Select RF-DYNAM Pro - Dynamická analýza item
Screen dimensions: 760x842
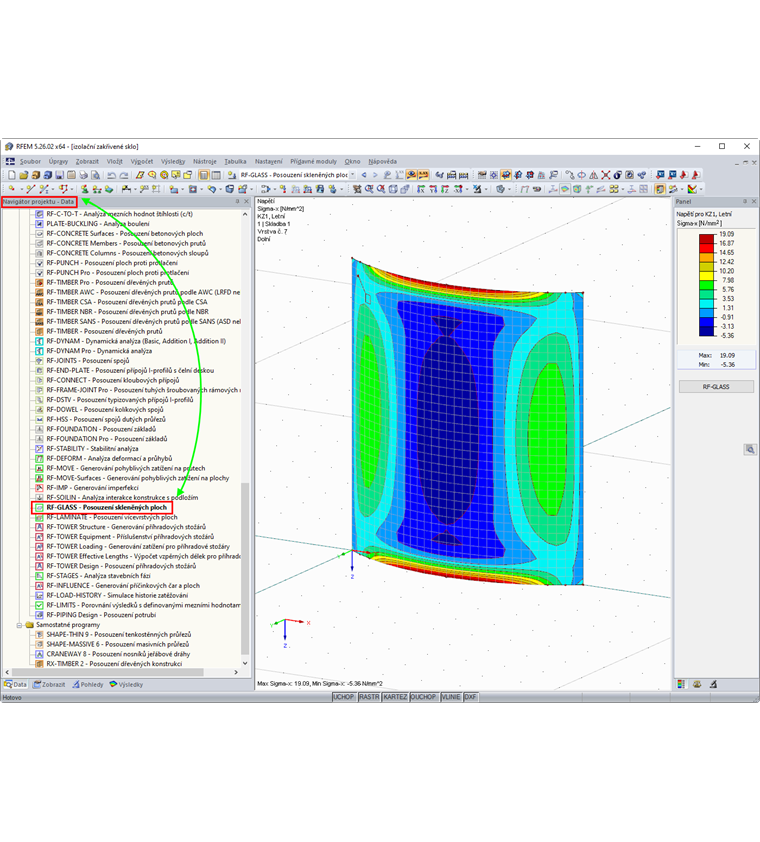[99, 351]
